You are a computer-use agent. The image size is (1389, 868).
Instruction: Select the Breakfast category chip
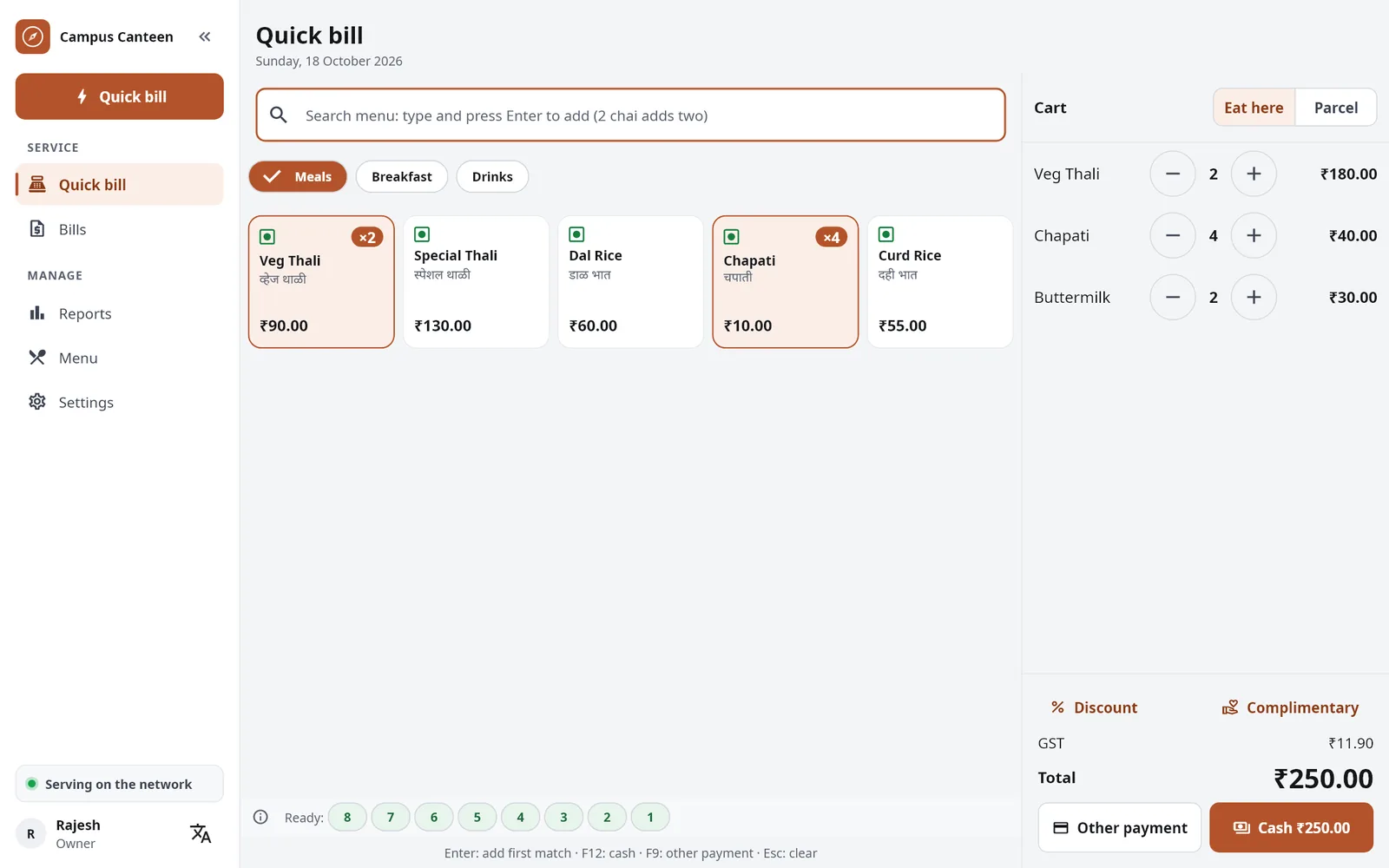tap(402, 176)
